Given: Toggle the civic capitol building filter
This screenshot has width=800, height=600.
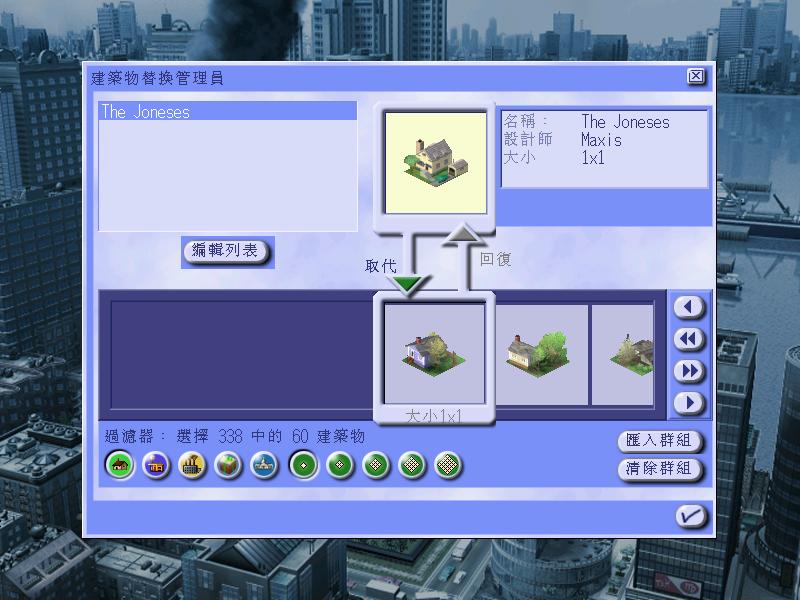Looking at the screenshot, I should pyautogui.click(x=264, y=465).
